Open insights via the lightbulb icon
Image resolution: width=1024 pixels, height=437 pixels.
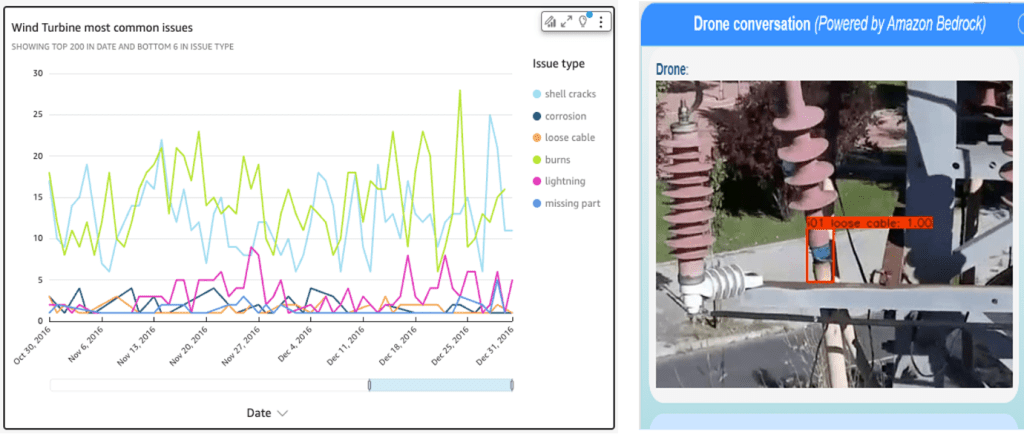583,22
